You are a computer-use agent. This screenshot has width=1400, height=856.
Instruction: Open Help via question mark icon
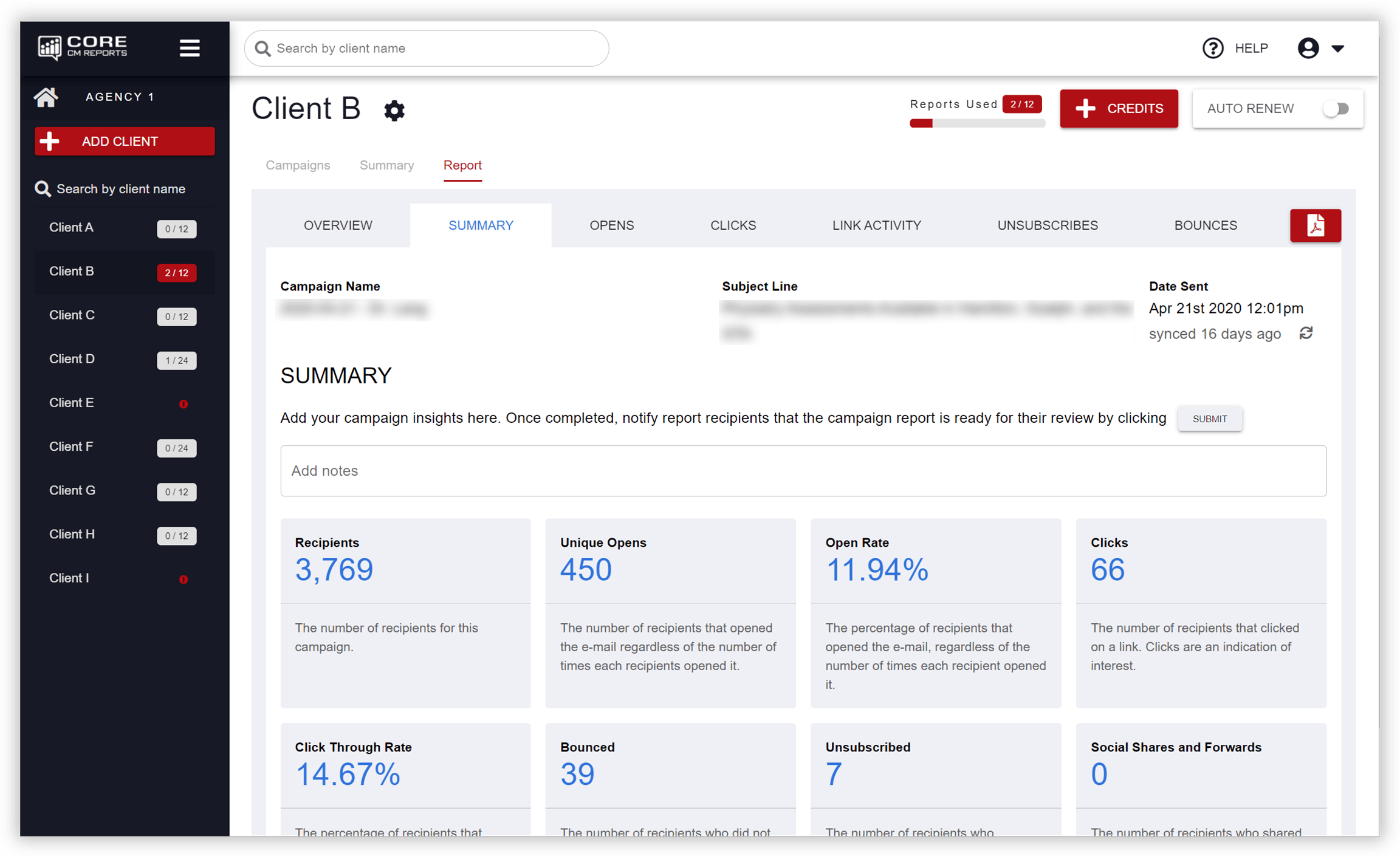[x=1213, y=48]
